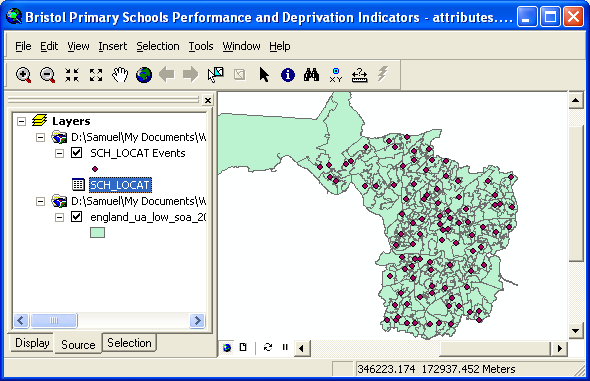Click the map scroll down arrow
The width and height of the screenshot is (590, 381).
(x=576, y=331)
